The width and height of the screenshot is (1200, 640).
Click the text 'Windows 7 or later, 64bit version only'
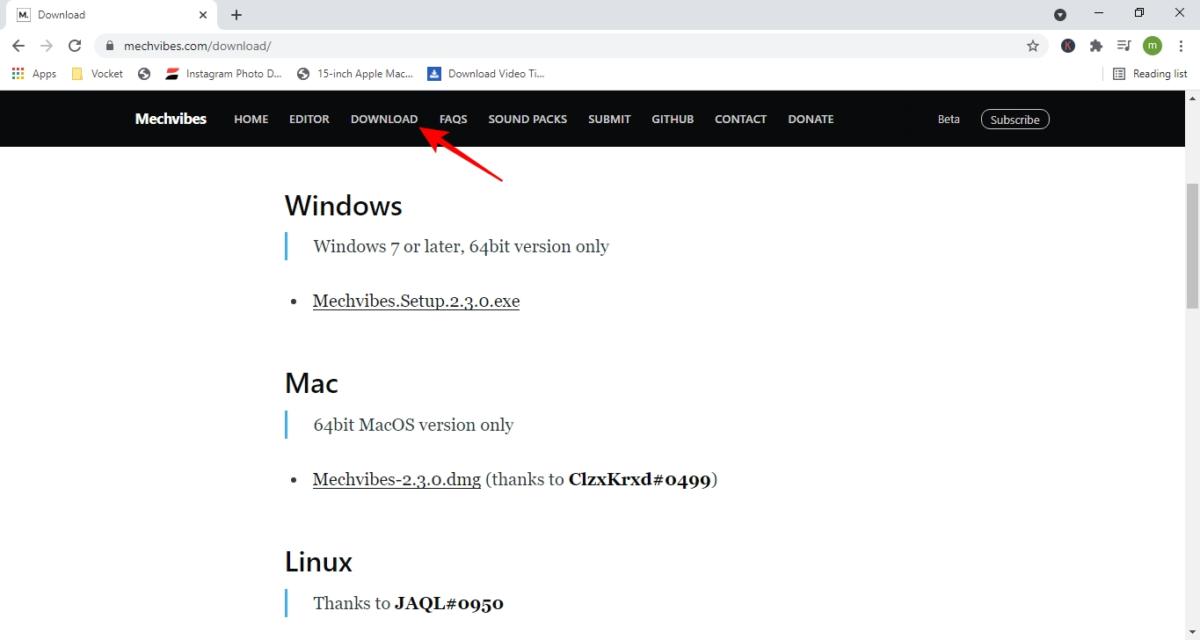[x=461, y=246]
